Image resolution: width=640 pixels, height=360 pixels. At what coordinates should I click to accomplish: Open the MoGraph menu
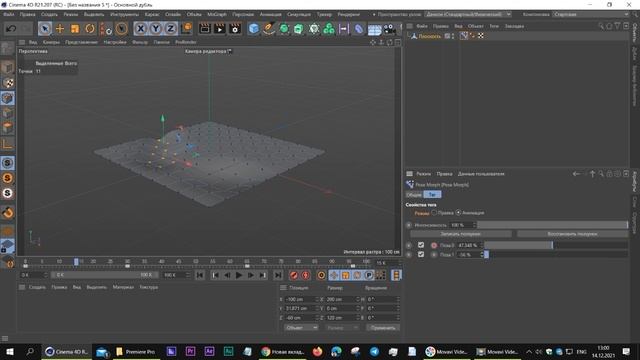pyautogui.click(x=217, y=14)
